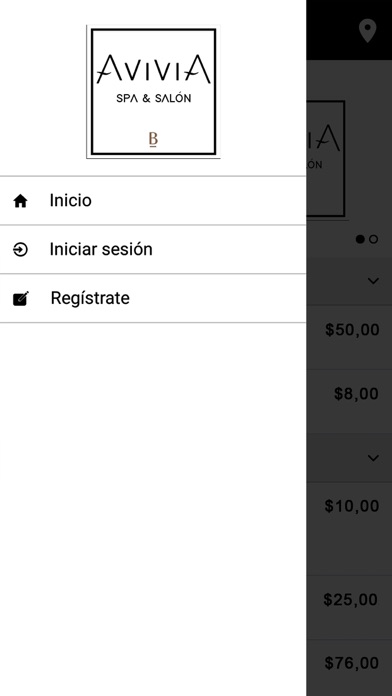The image size is (392, 696).
Task: Select the Inicio menu item
Action: pyautogui.click(x=153, y=201)
